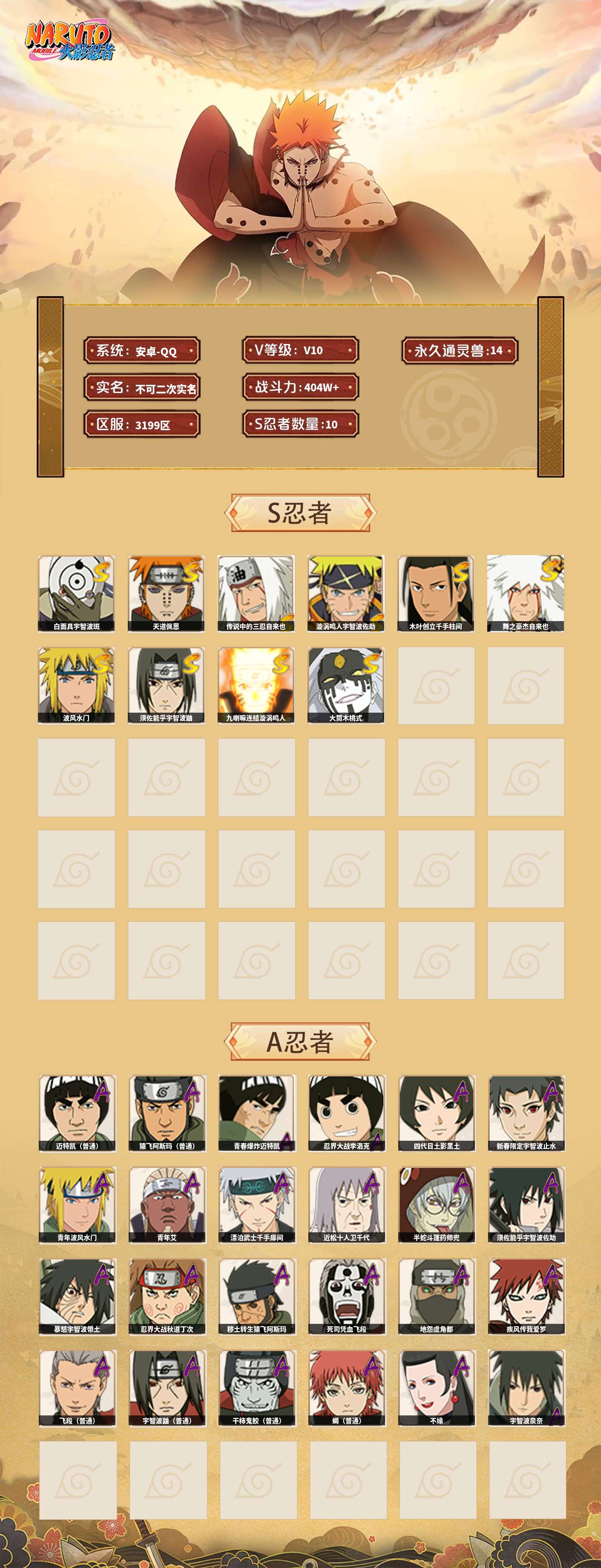601x1568 pixels.
Task: Click the Naruto Mobile logo
Action: (x=69, y=41)
